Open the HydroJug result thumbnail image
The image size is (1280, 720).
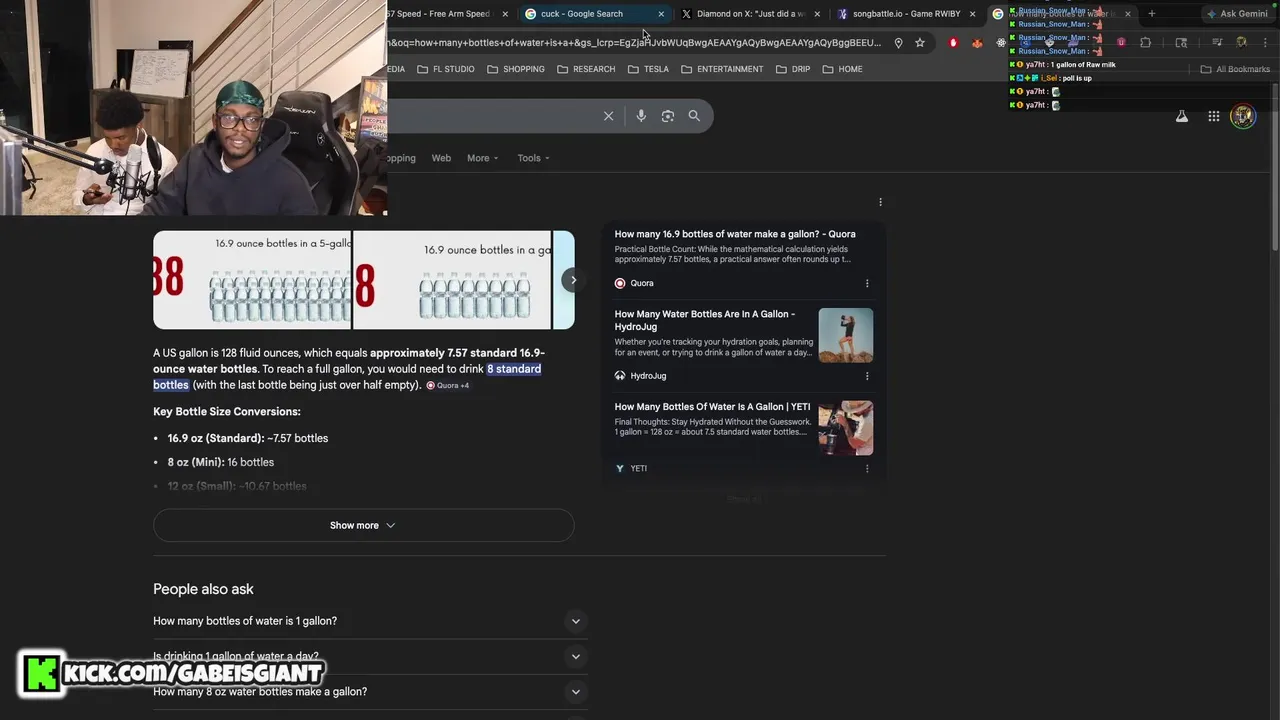click(x=846, y=335)
